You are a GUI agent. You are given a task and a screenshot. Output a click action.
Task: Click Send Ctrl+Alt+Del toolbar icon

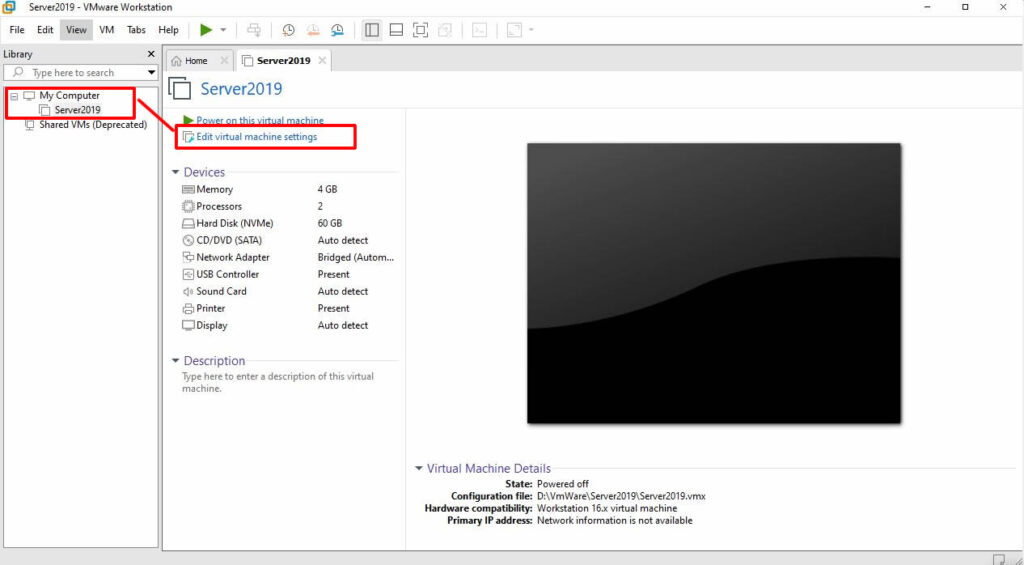point(254,30)
